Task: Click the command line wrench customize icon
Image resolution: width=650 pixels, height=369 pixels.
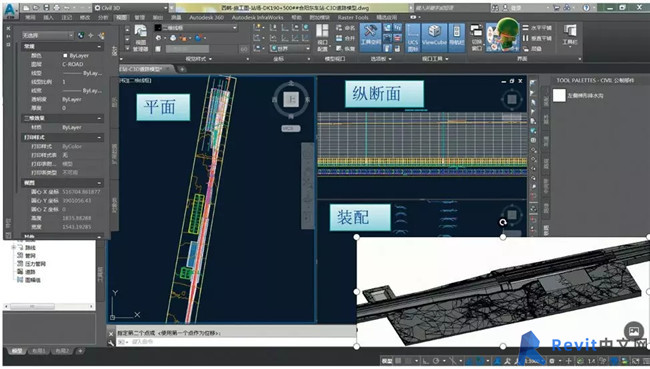Action: [x=111, y=342]
